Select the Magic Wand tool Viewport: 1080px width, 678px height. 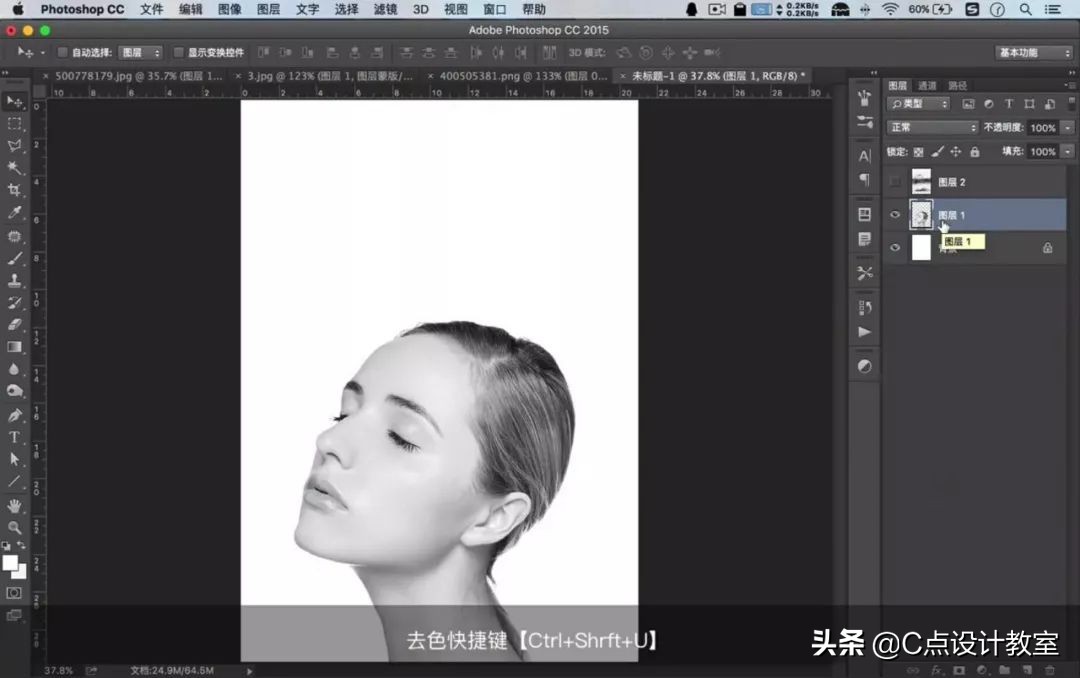[14, 168]
